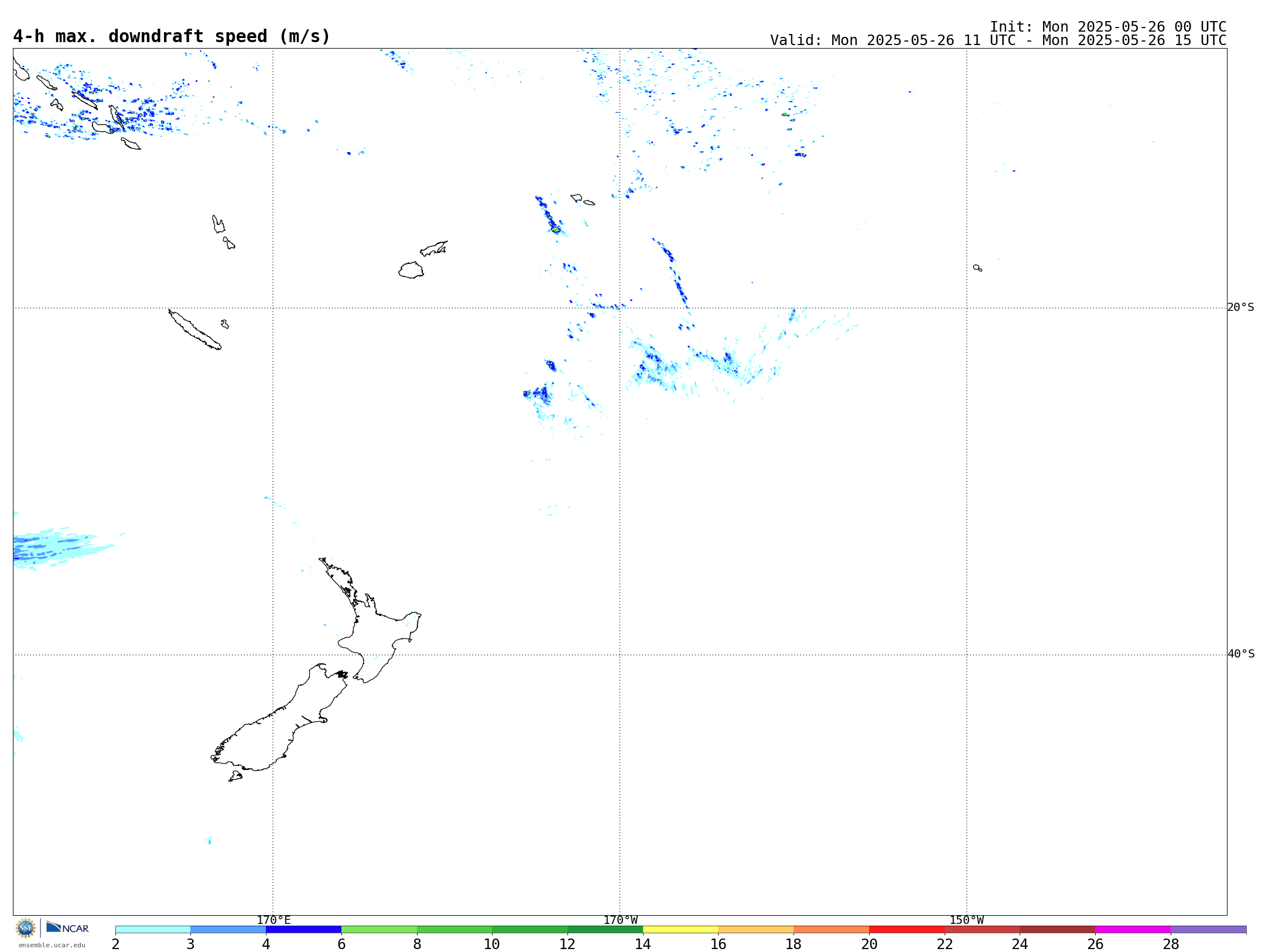Click the light cyan 2-3 color swatch

click(153, 930)
